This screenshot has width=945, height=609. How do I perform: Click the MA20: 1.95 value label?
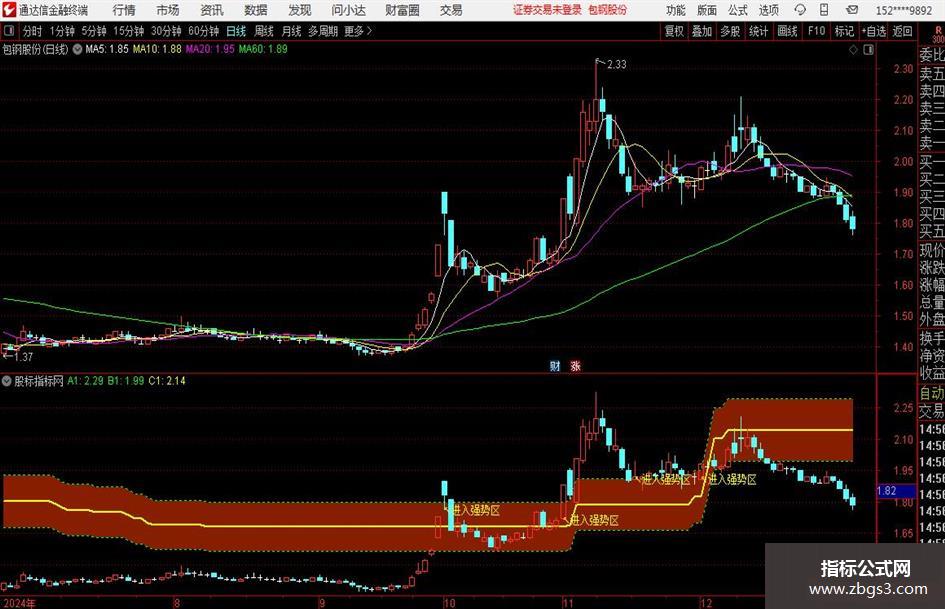click(210, 49)
